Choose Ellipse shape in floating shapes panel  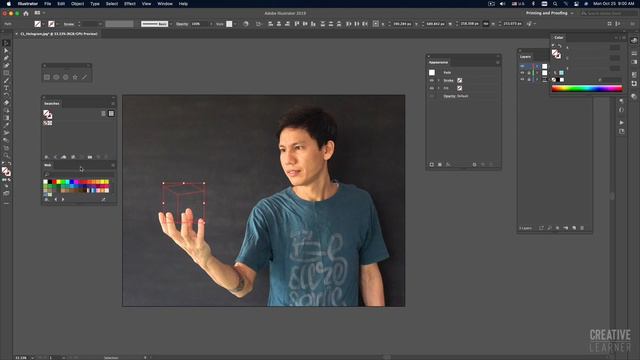tap(56, 77)
